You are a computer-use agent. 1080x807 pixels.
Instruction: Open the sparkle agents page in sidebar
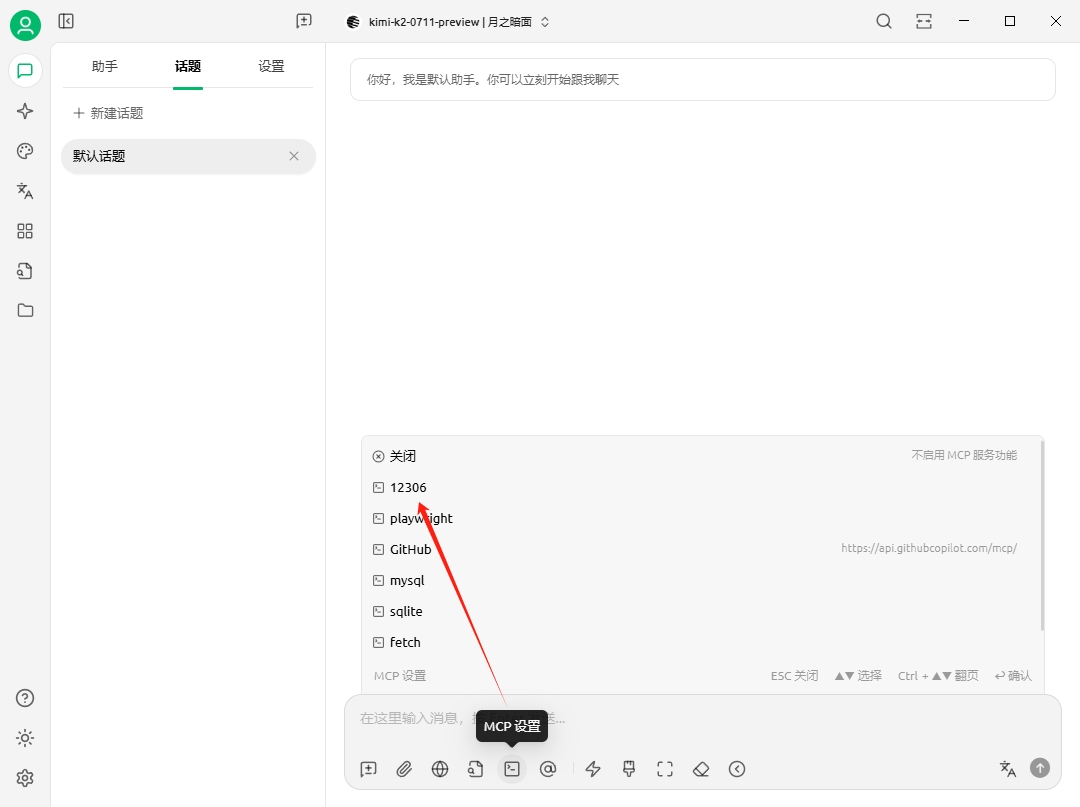(25, 111)
